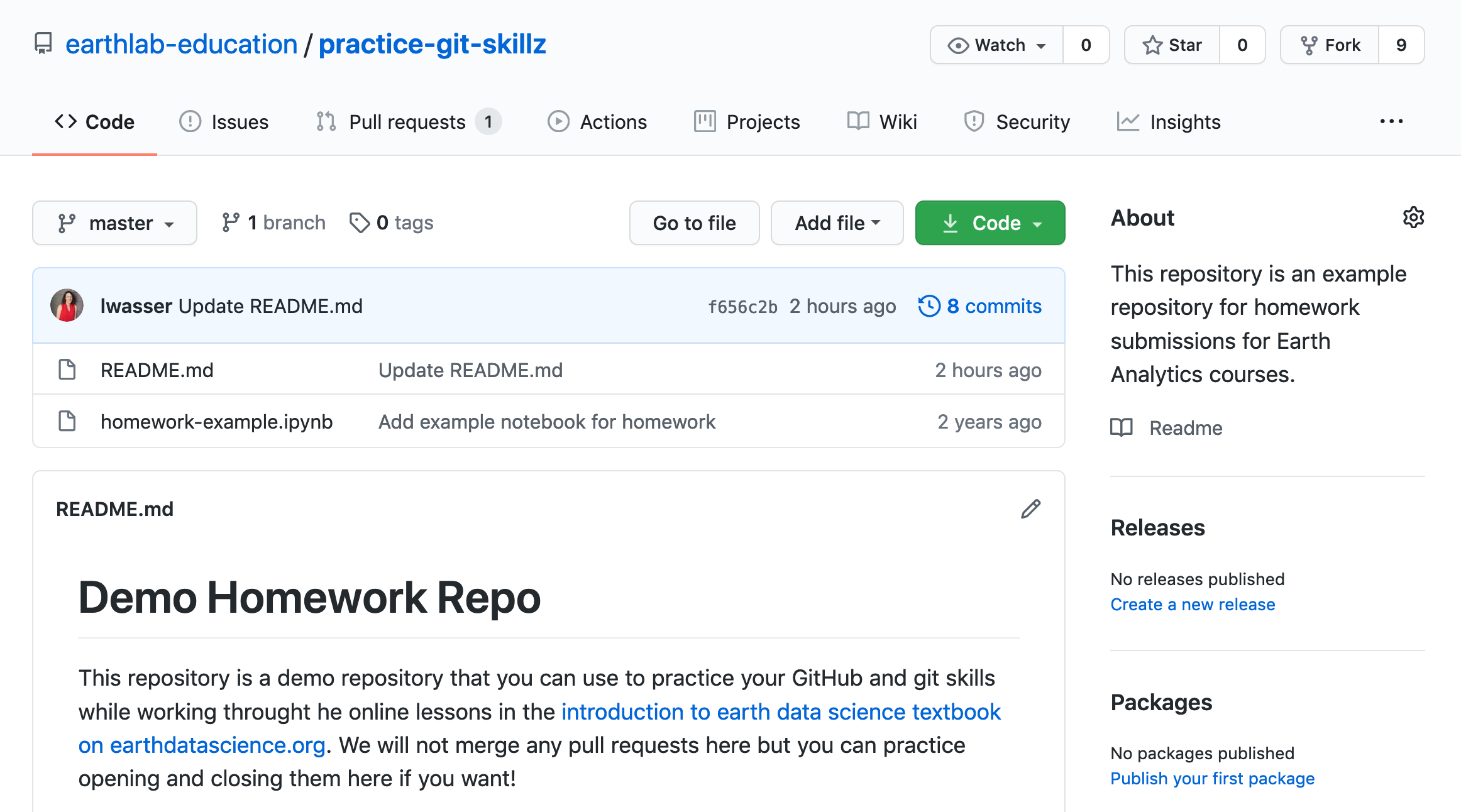This screenshot has height=812, width=1461.
Task: Click Publish your first package
Action: click(1212, 778)
